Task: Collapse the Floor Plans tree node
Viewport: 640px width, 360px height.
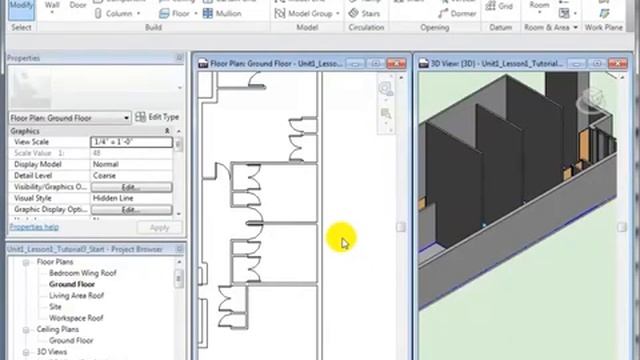Action: [26, 262]
